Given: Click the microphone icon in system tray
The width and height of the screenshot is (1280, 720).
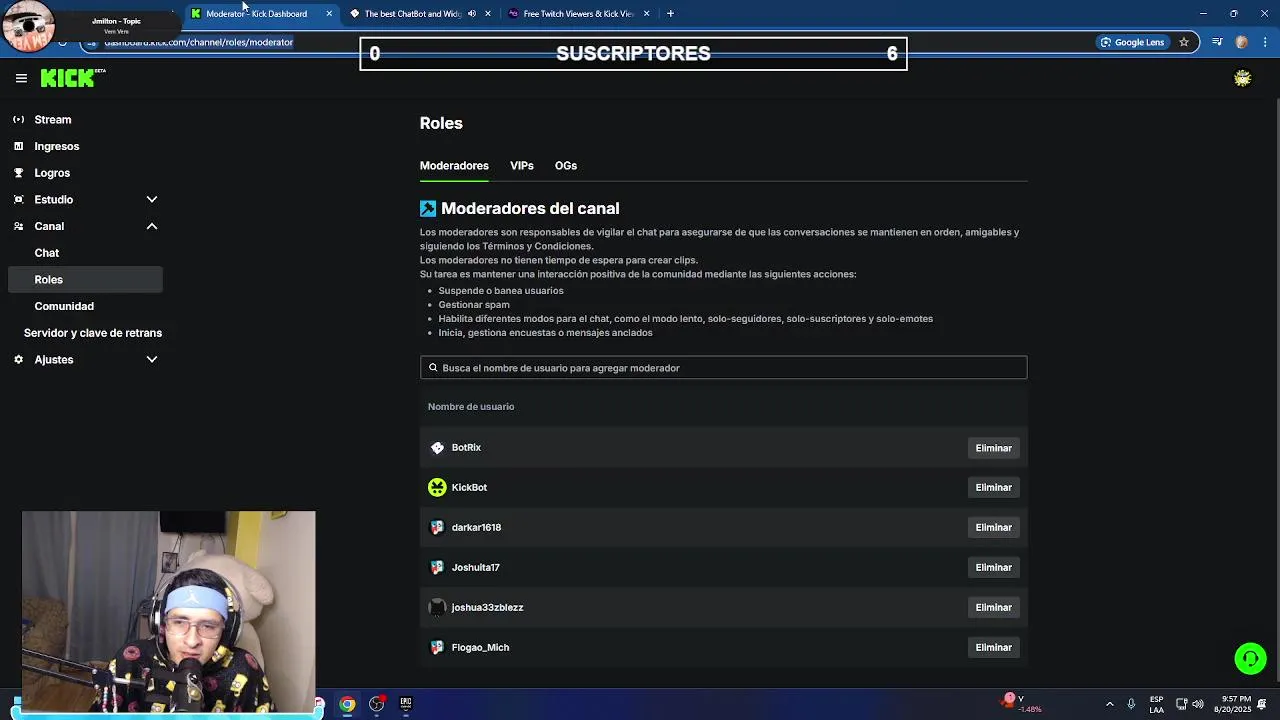Looking at the screenshot, I should (1131, 704).
